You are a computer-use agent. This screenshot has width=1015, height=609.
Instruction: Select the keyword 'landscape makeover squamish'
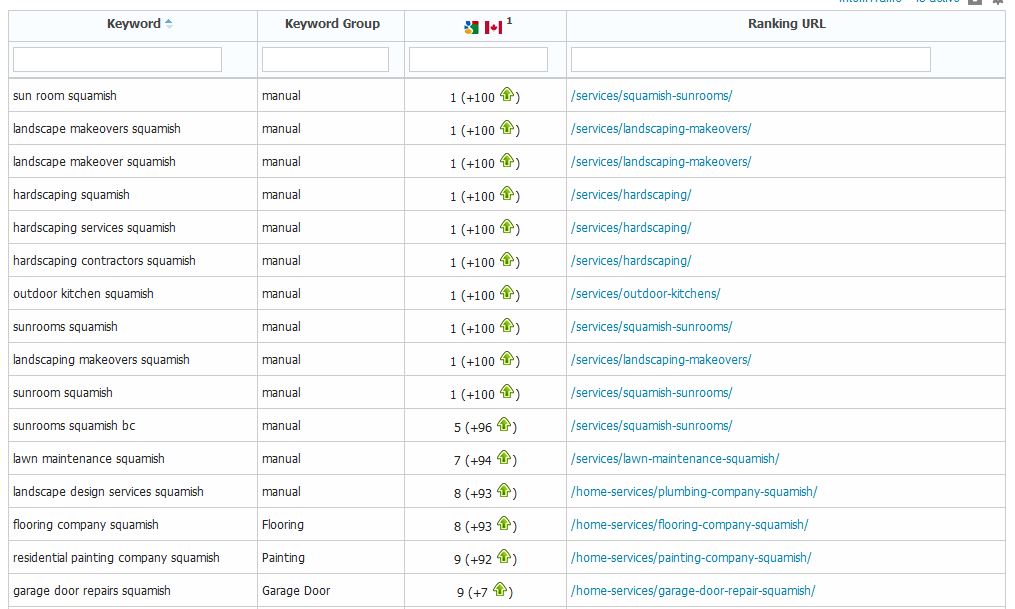[94, 162]
